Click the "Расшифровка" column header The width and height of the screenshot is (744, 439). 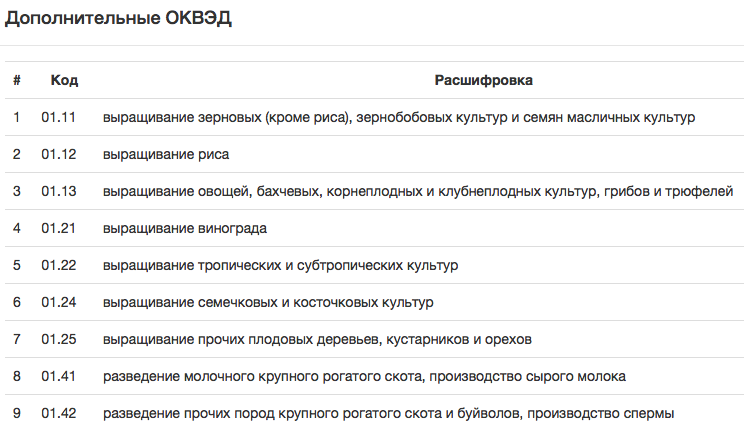[x=483, y=80]
